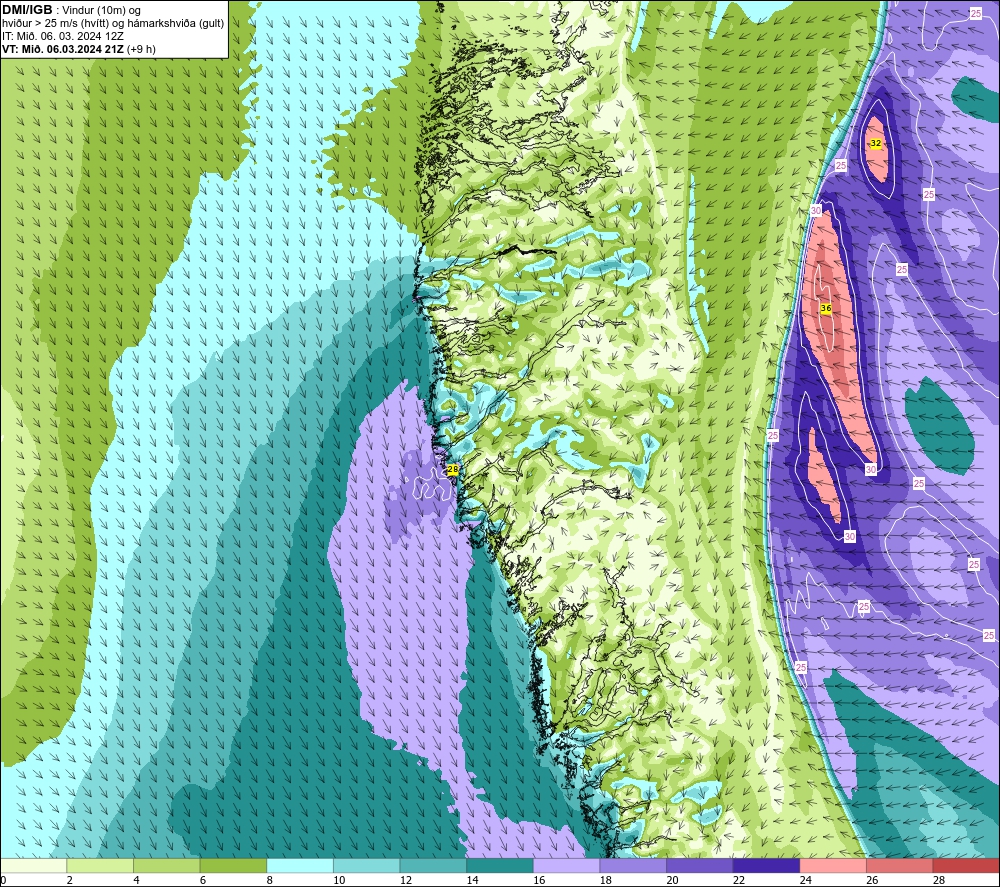Click the legend scale number 12
This screenshot has width=1000, height=887.
click(406, 880)
